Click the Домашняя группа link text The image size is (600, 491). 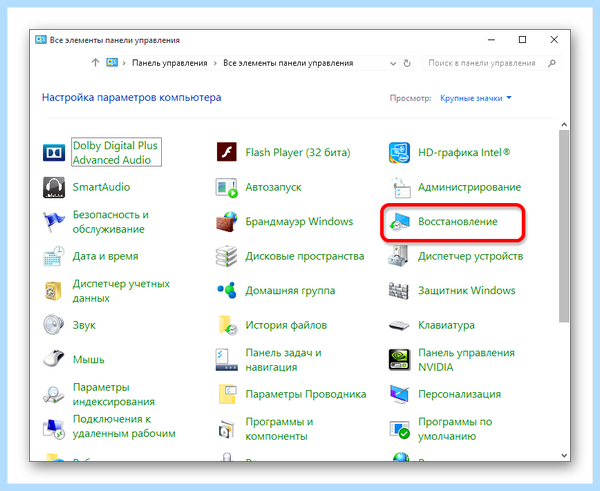290,290
